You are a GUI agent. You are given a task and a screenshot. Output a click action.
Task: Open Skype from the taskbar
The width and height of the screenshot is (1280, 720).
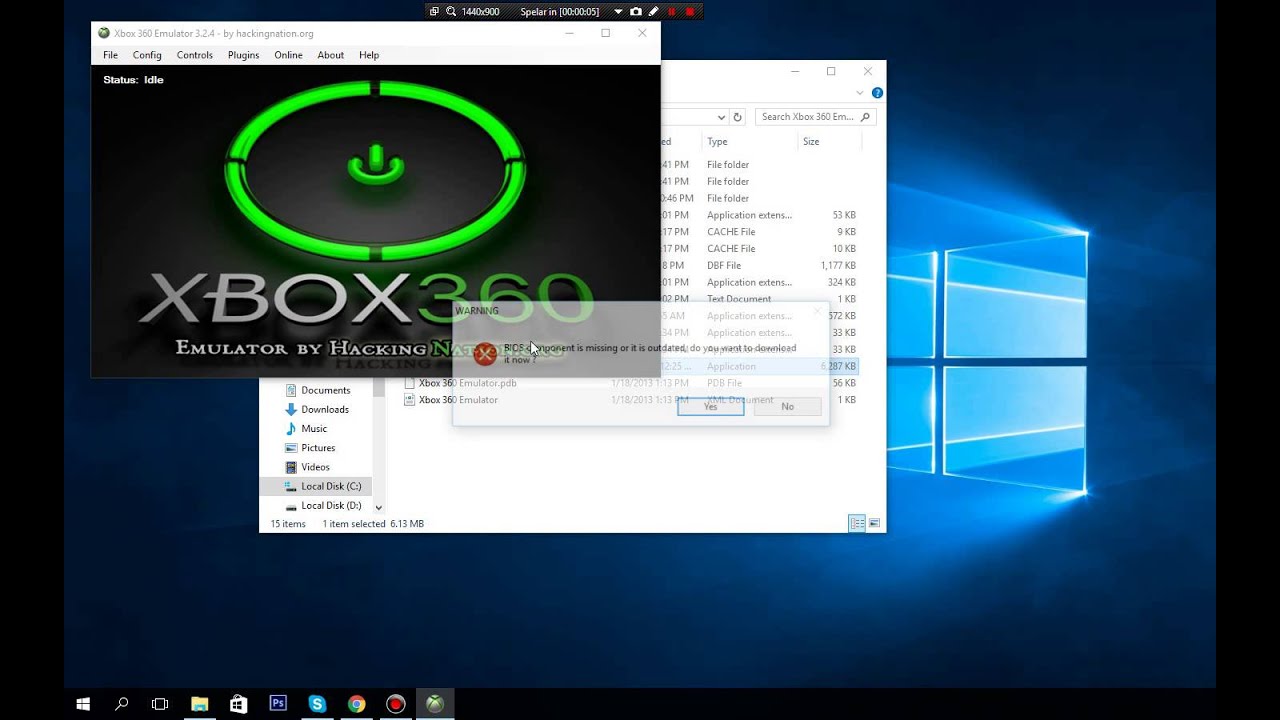[317, 704]
